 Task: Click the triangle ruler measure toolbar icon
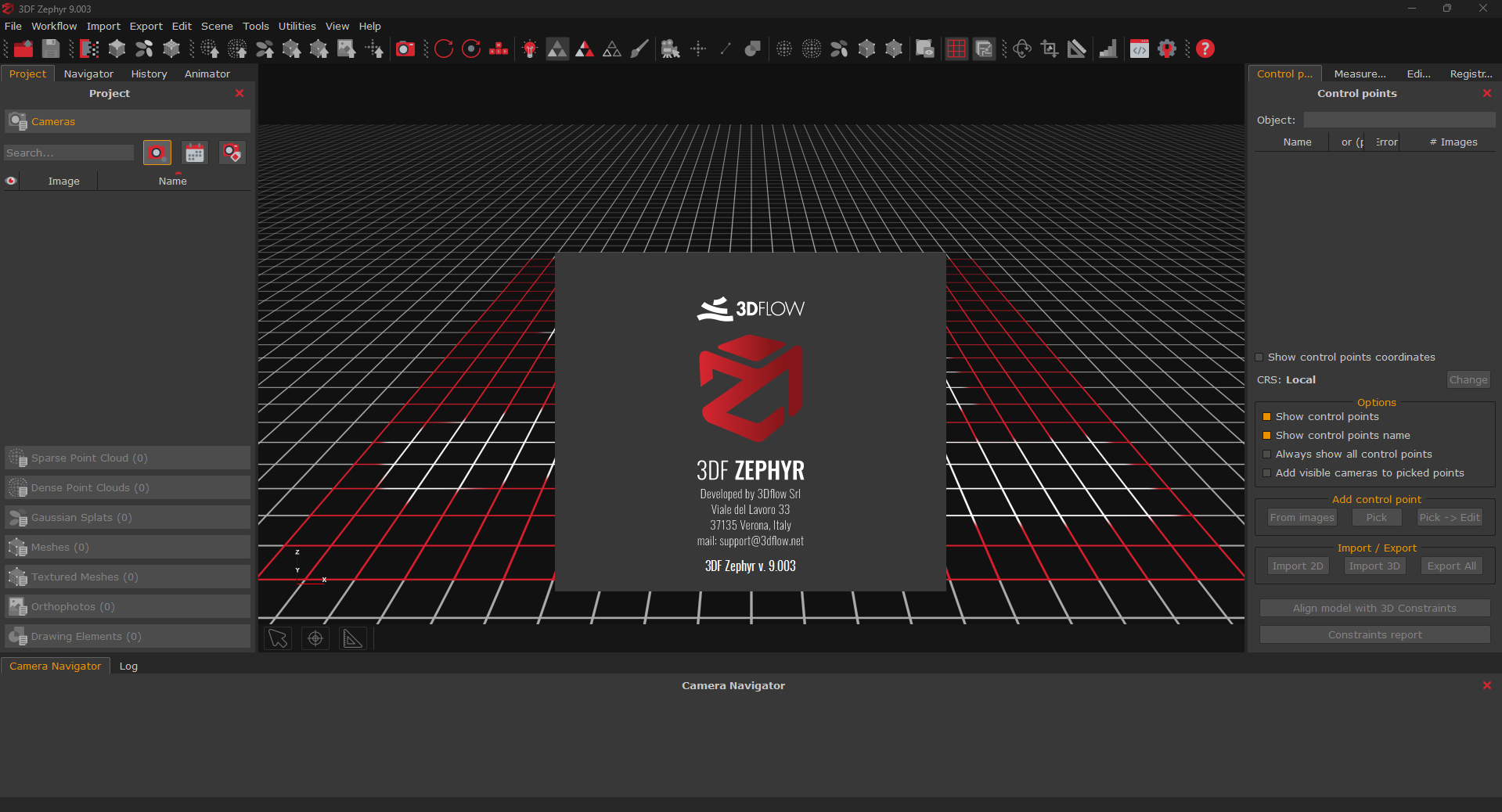coord(1077,49)
